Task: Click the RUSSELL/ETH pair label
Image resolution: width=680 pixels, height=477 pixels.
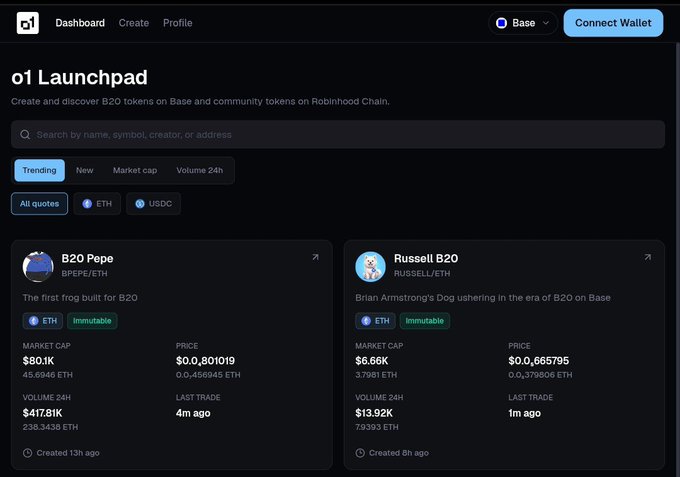Action: (422, 274)
